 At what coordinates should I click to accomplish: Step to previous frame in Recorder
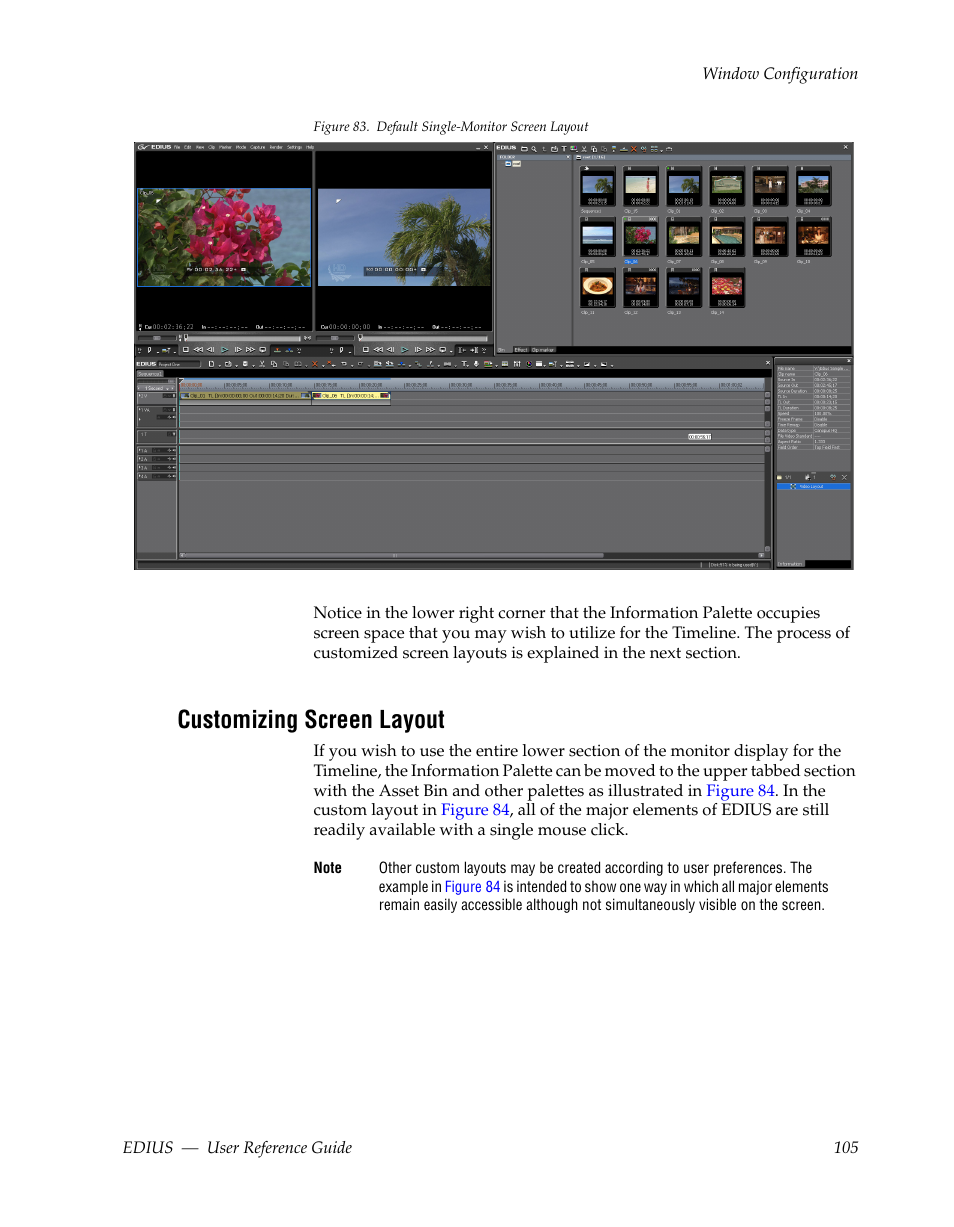pos(390,350)
